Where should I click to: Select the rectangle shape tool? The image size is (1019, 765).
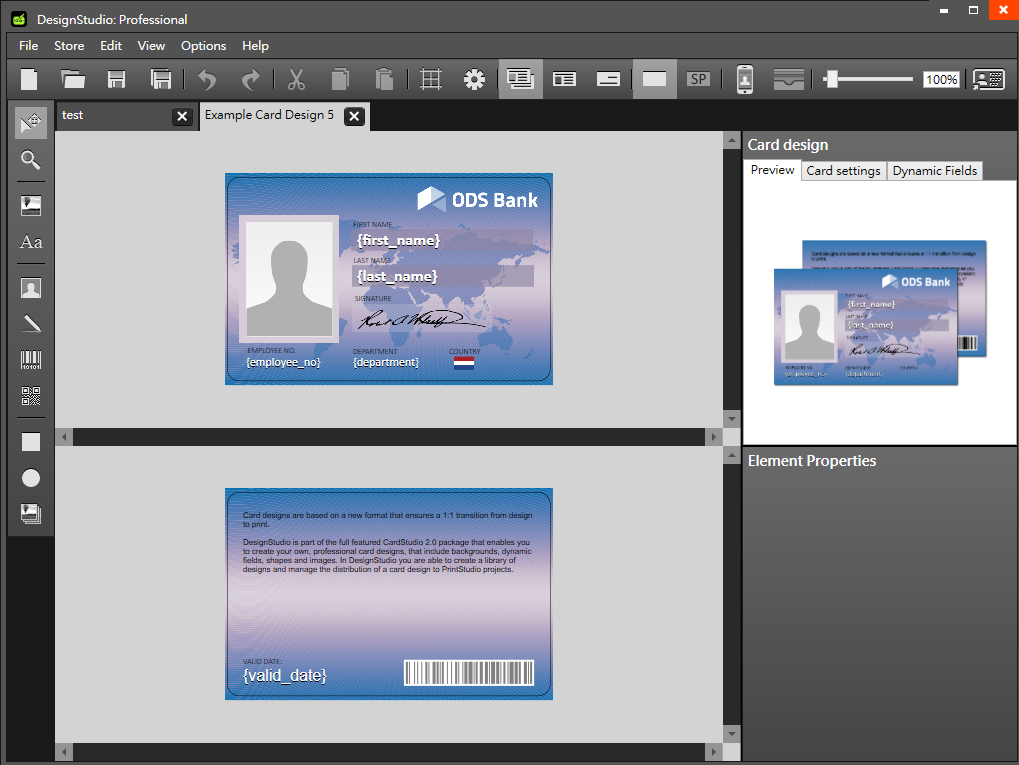click(x=31, y=442)
